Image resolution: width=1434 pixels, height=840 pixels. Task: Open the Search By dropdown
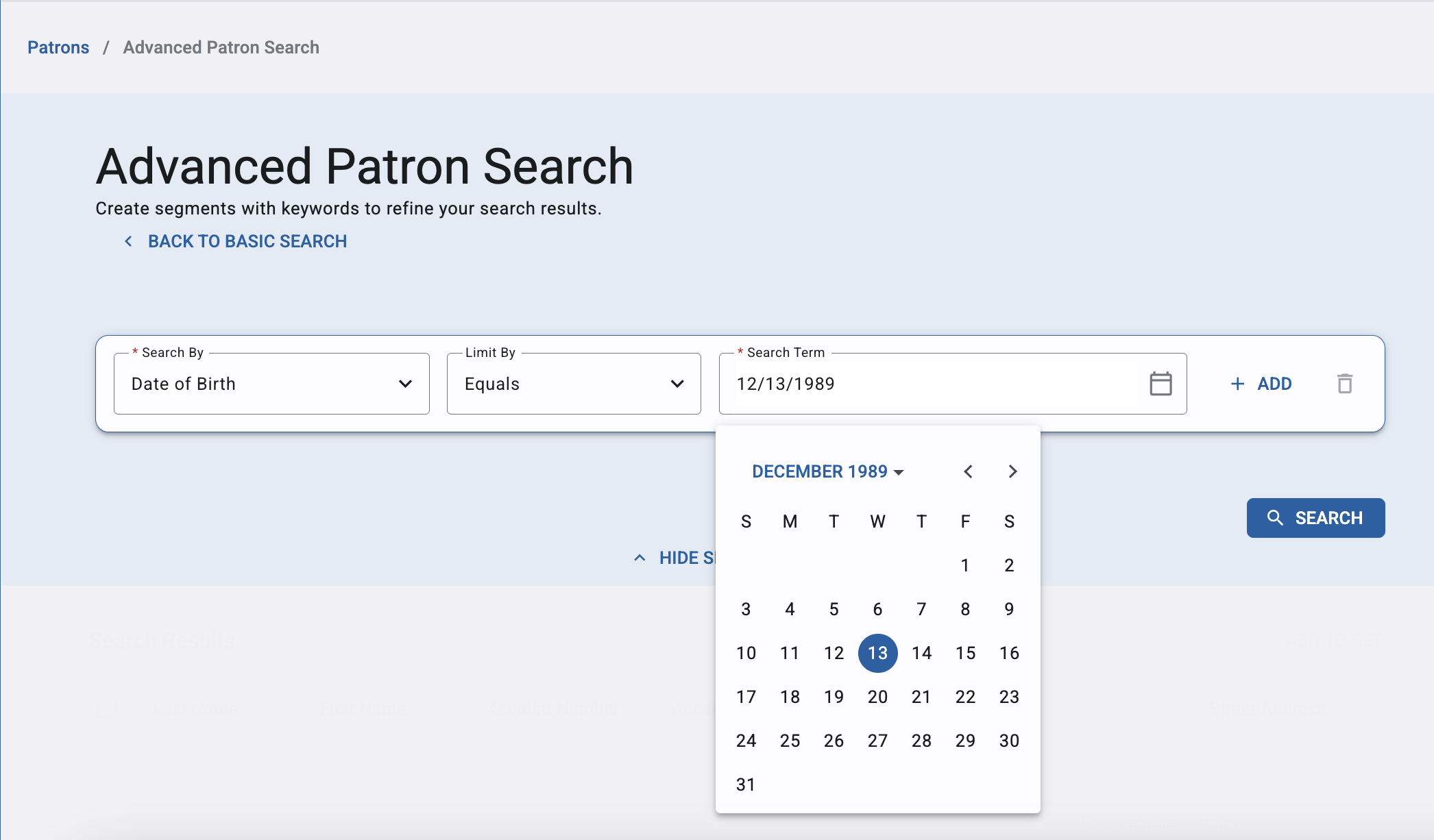pos(271,384)
